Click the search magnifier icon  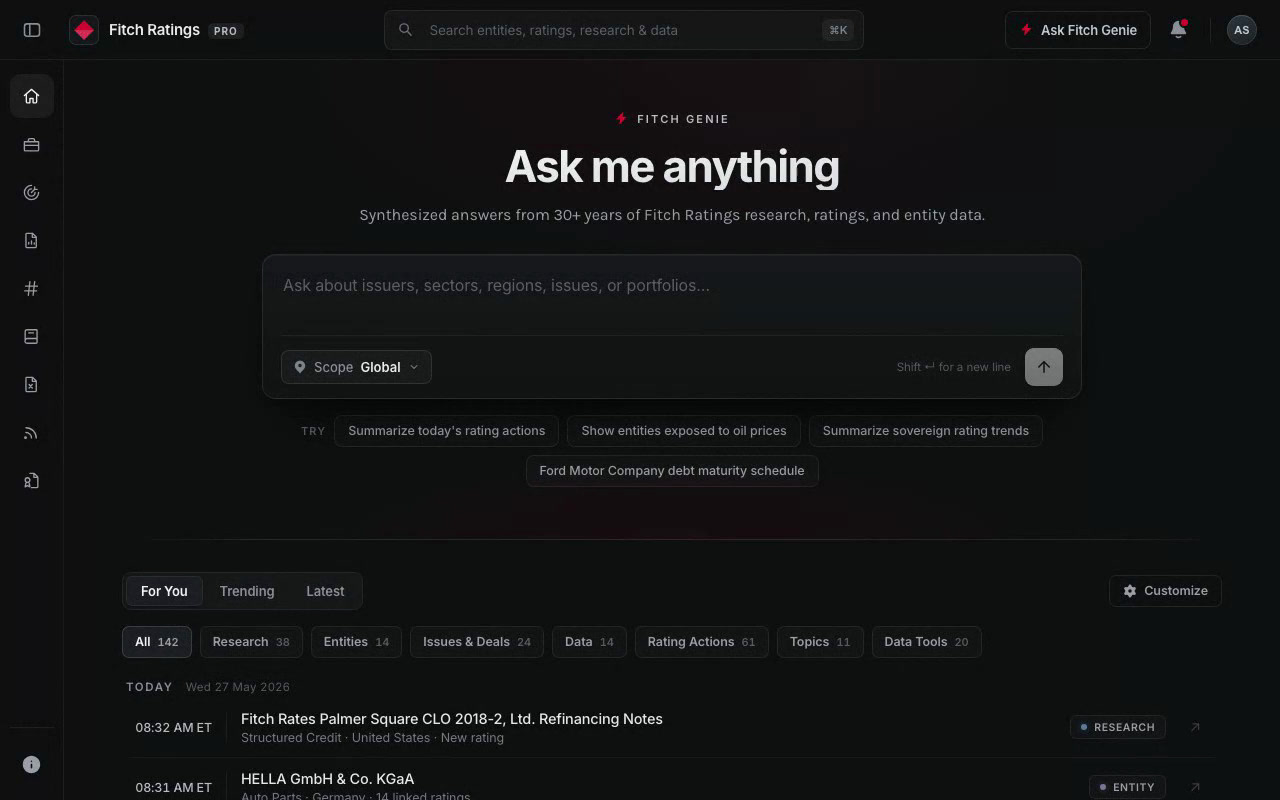pos(405,30)
